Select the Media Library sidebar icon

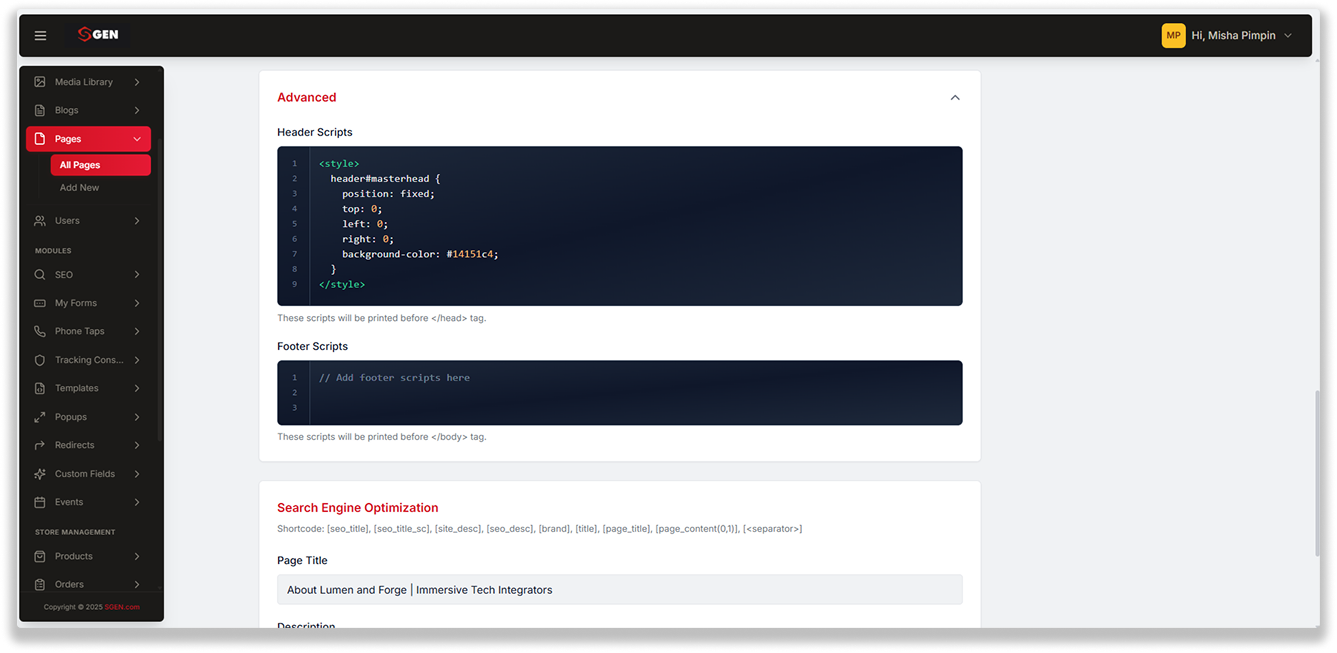(40, 82)
